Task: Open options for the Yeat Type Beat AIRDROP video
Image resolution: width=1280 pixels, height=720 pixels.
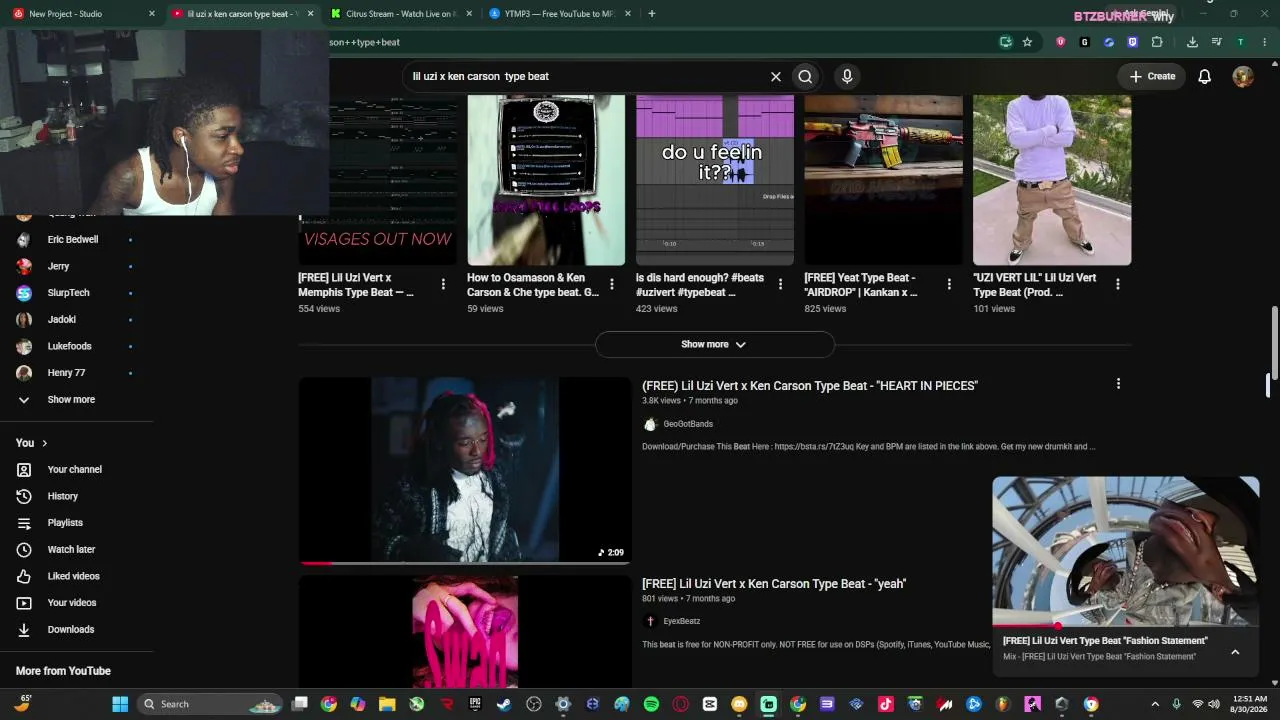Action: [x=949, y=285]
